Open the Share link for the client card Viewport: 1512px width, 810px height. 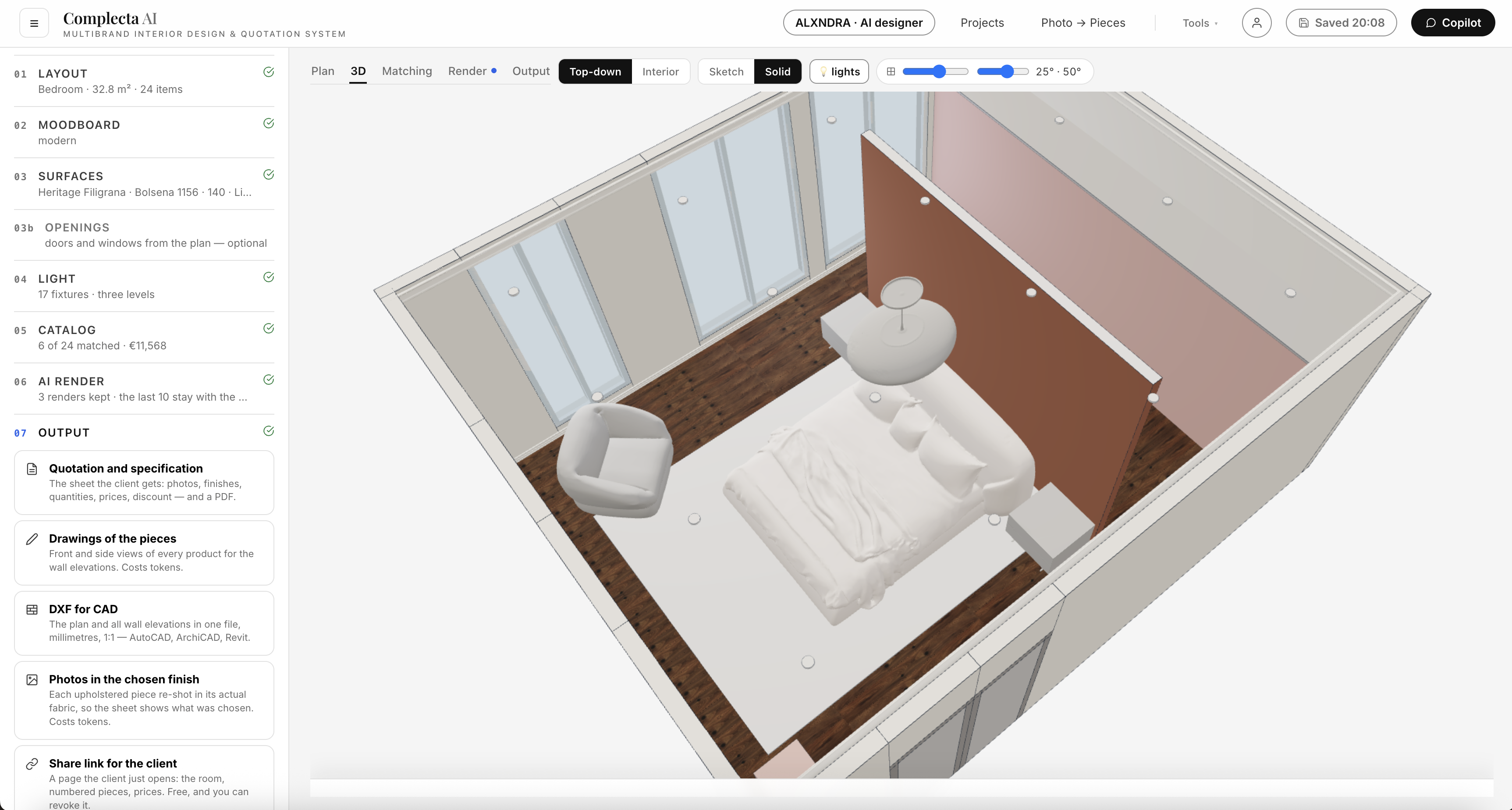click(x=144, y=778)
